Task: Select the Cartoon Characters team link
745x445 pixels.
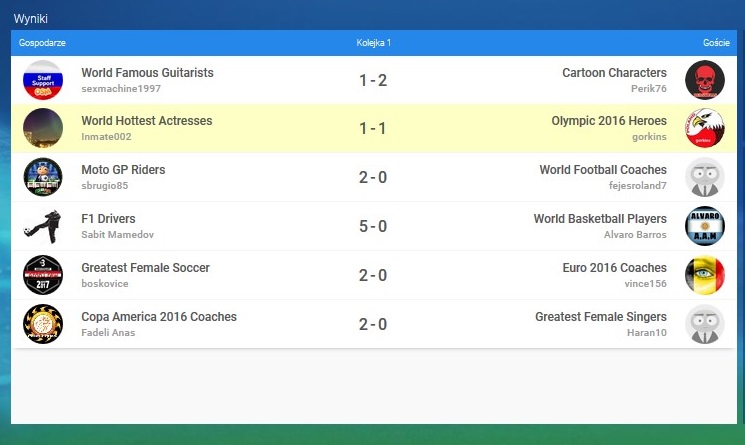Action: 614,73
